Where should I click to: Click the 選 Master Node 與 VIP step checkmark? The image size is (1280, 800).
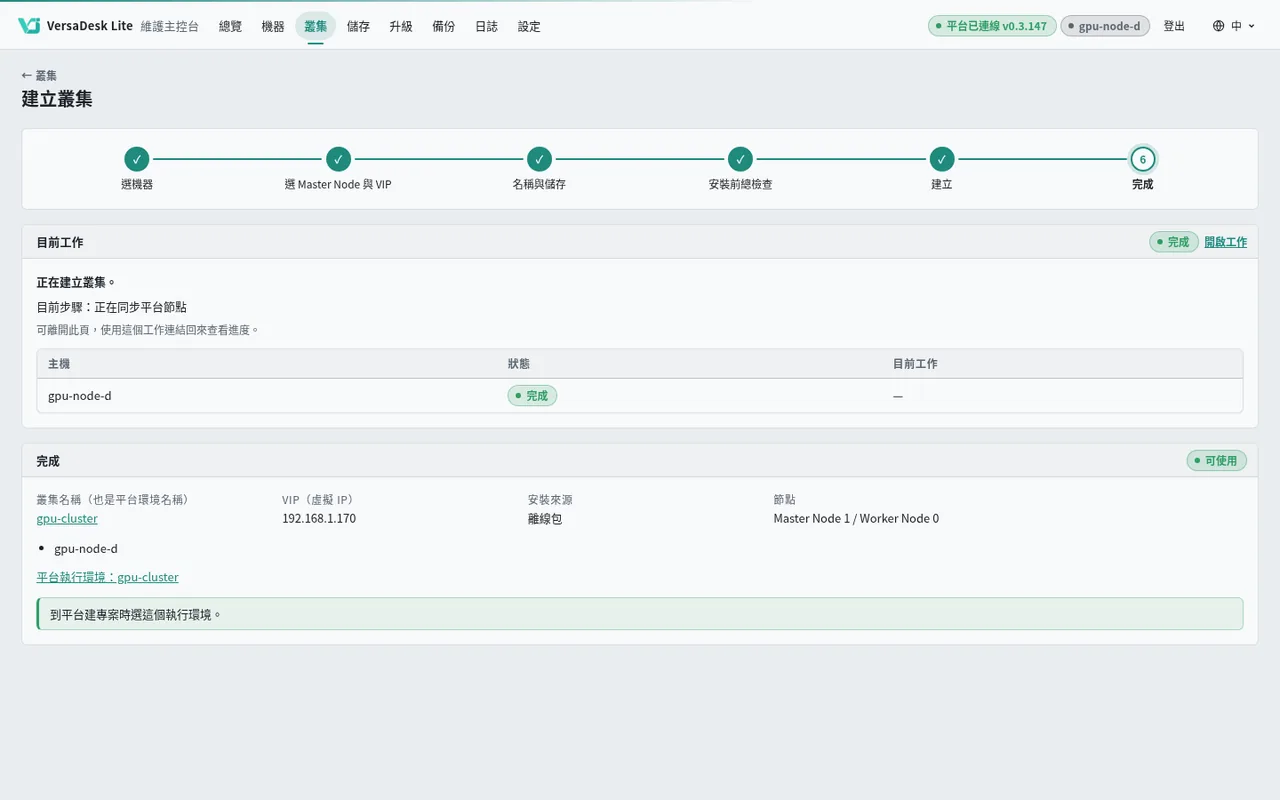point(338,159)
